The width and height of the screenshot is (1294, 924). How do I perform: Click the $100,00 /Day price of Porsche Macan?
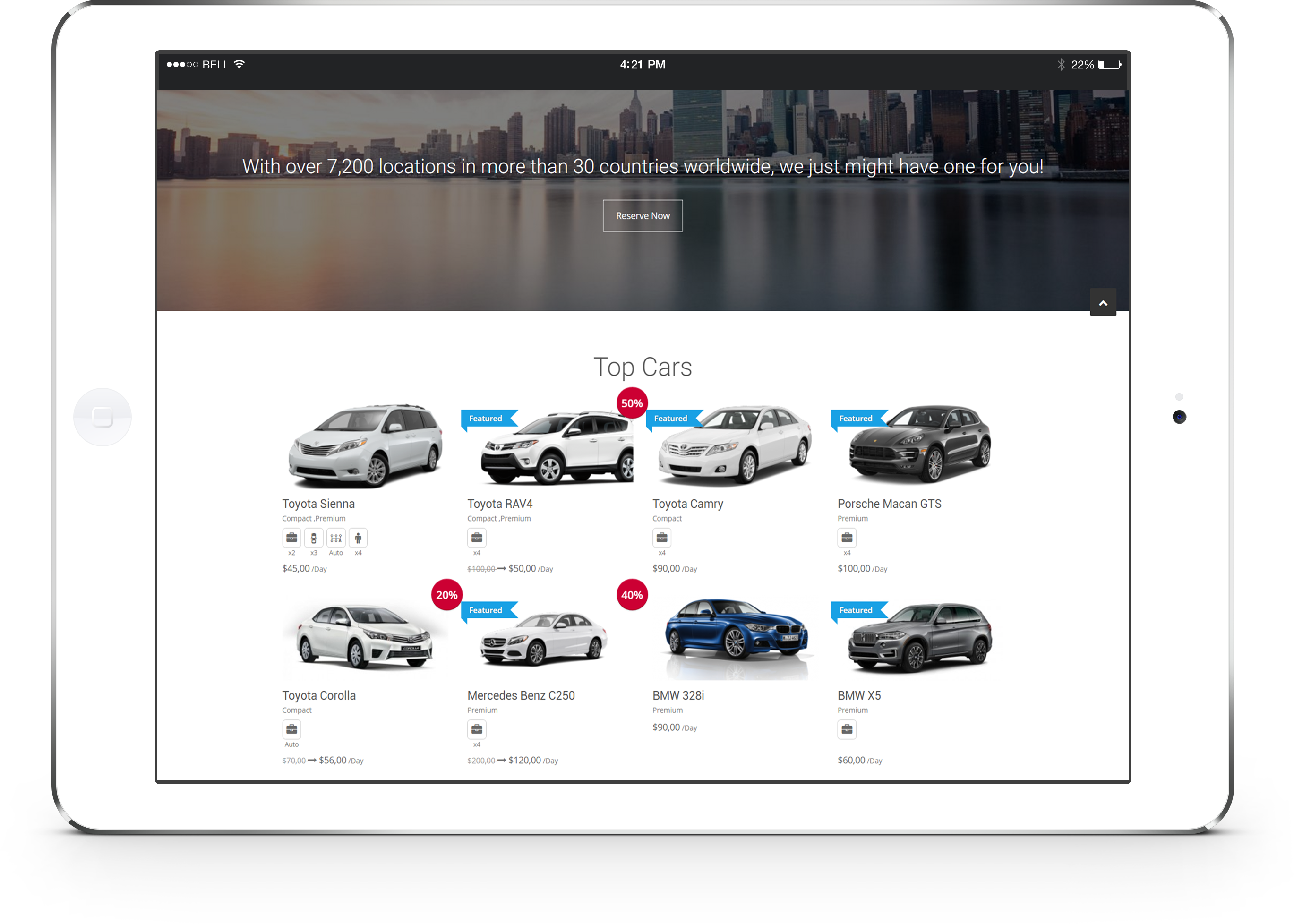click(862, 568)
